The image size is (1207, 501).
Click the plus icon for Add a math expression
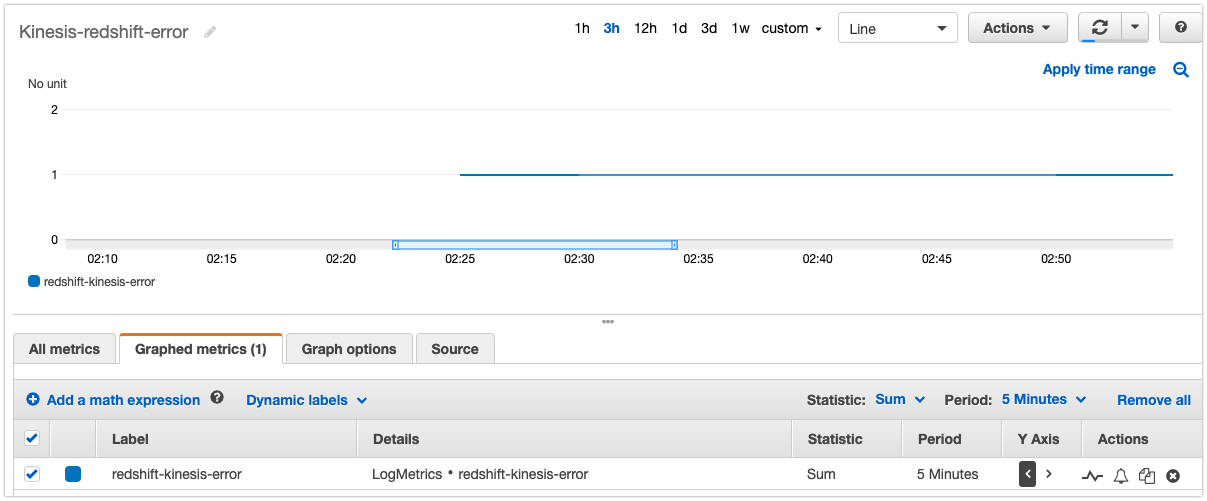coord(33,399)
